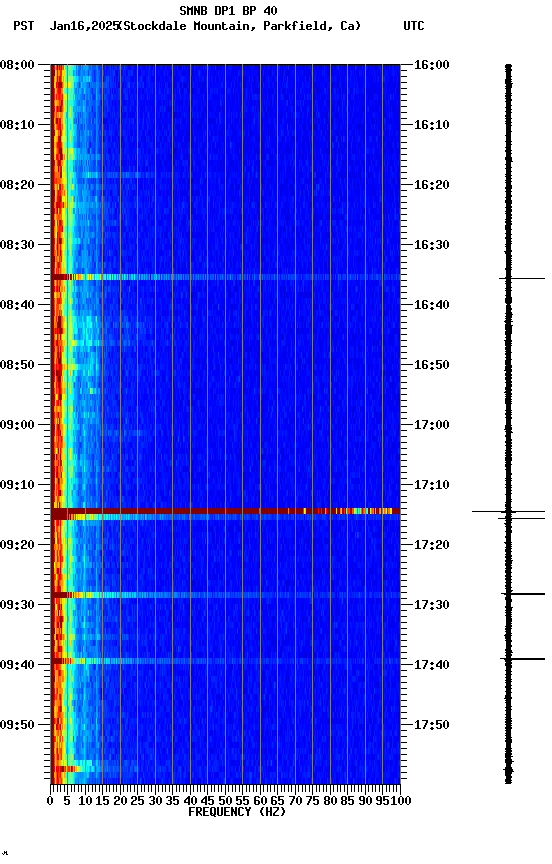The image size is (552, 864).
Task: Click the "FREQUENCY (HZ)" axis label
Action: [x=237, y=812]
